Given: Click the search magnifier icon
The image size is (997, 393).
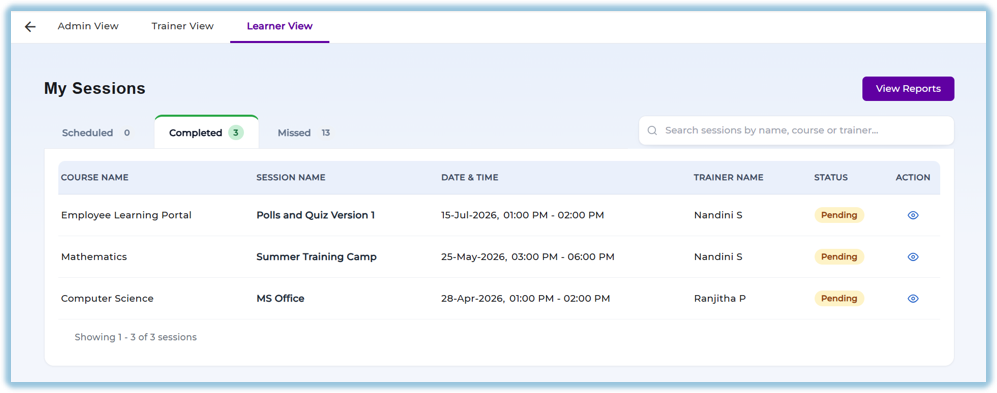Looking at the screenshot, I should tap(652, 130).
